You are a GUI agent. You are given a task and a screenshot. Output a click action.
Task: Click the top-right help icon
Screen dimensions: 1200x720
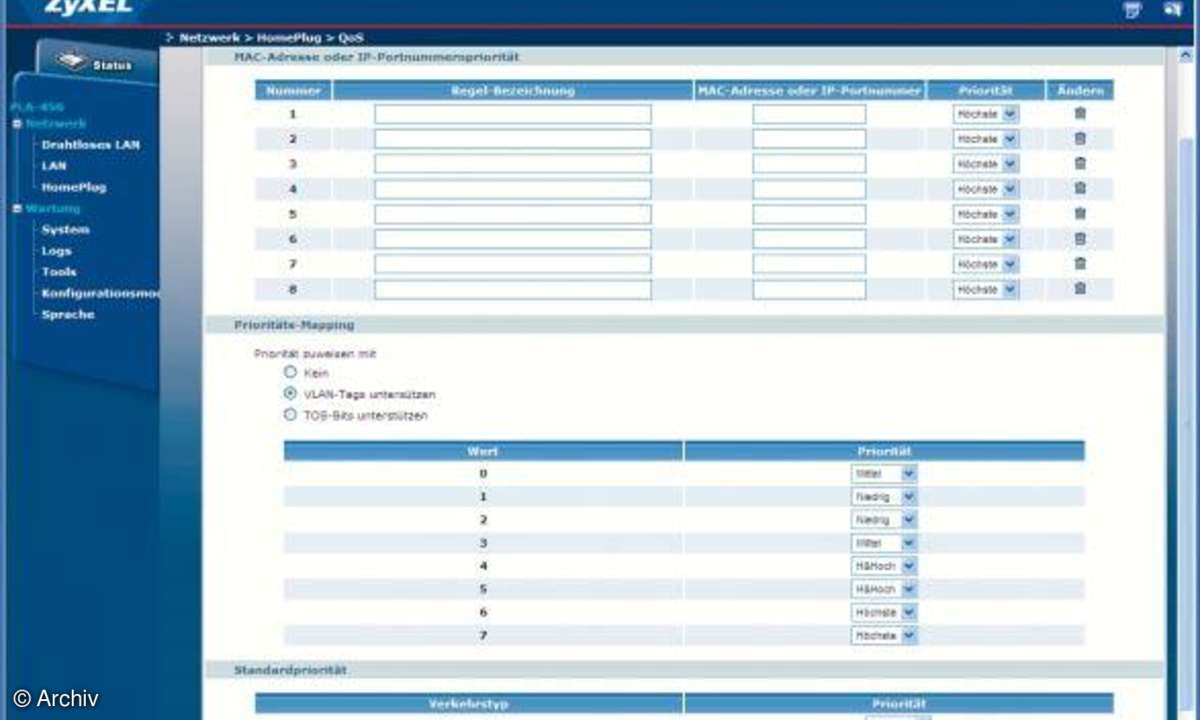coord(1132,10)
